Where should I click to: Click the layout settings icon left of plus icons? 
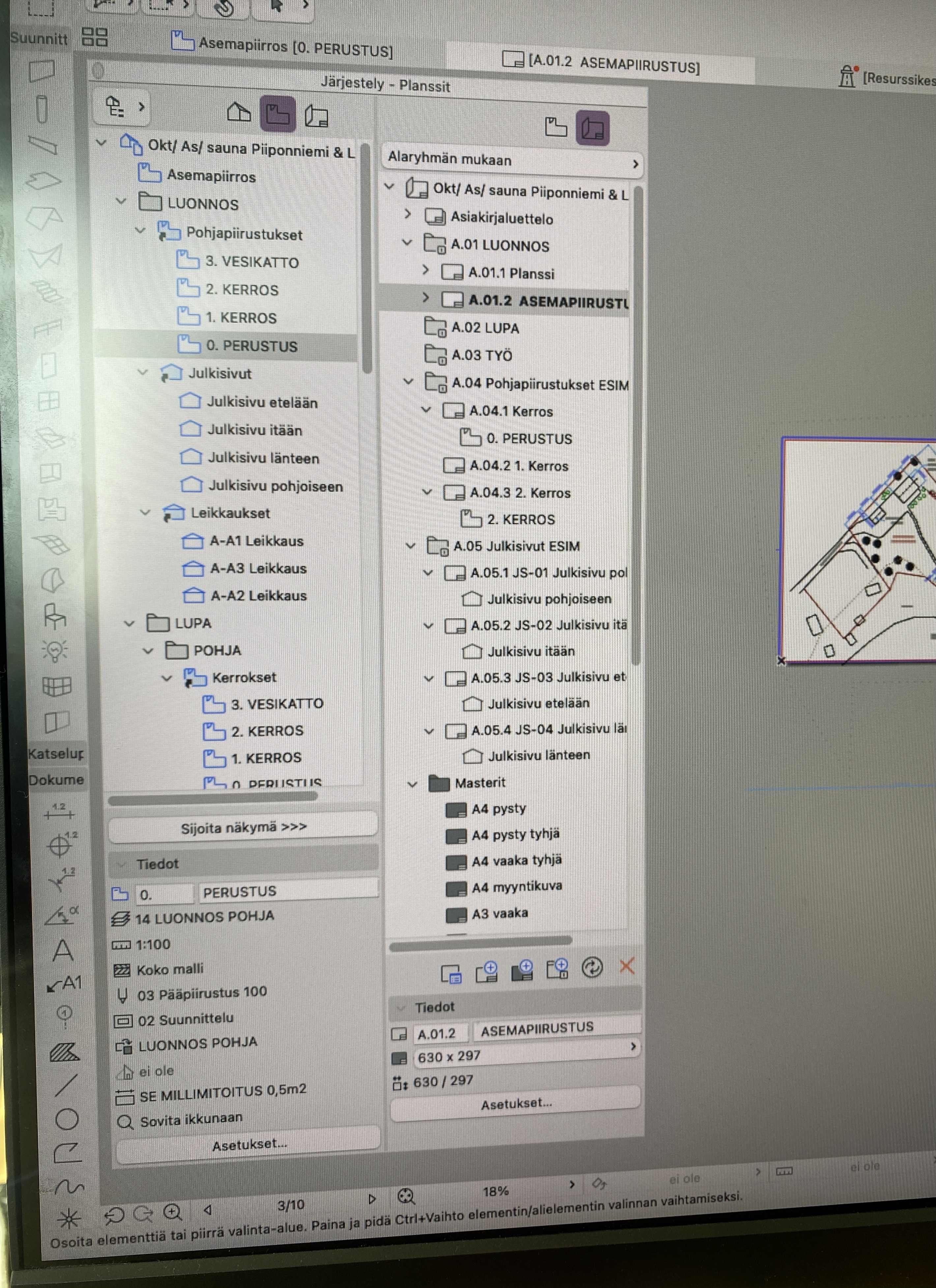[x=451, y=973]
